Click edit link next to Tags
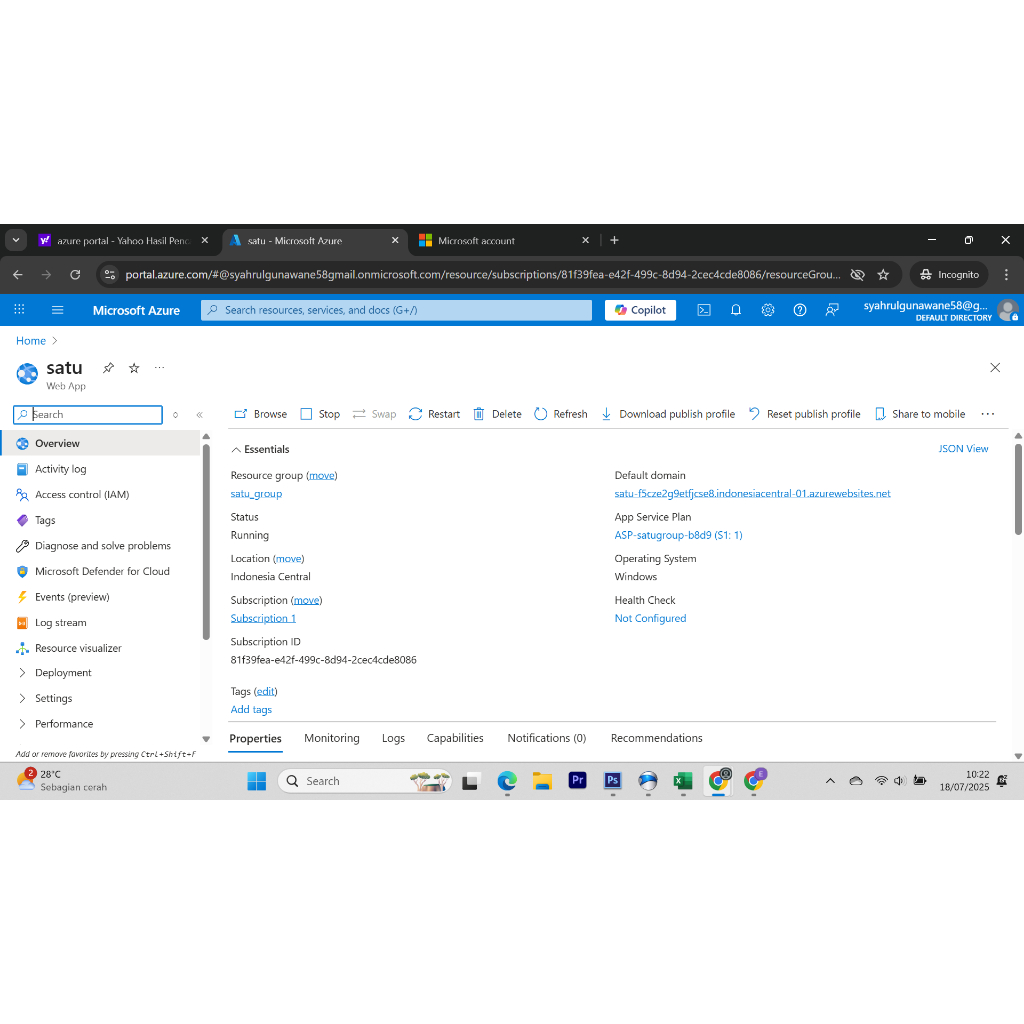The width and height of the screenshot is (1024, 1024). [266, 692]
